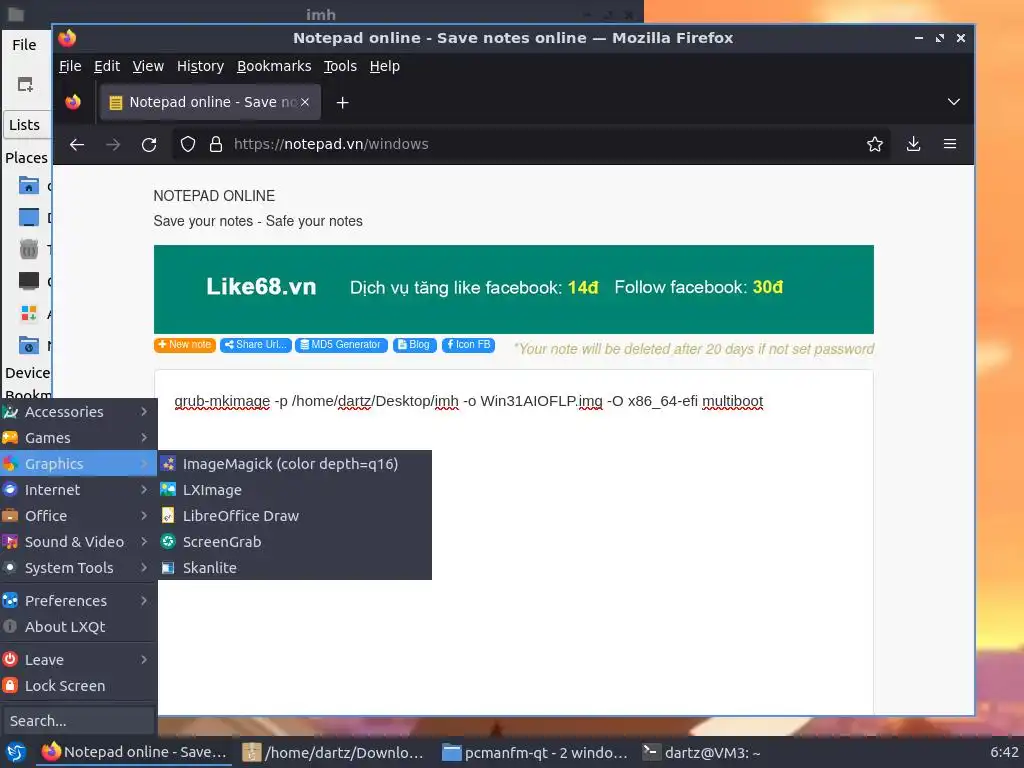Open the Bookmarks menu

point(274,67)
